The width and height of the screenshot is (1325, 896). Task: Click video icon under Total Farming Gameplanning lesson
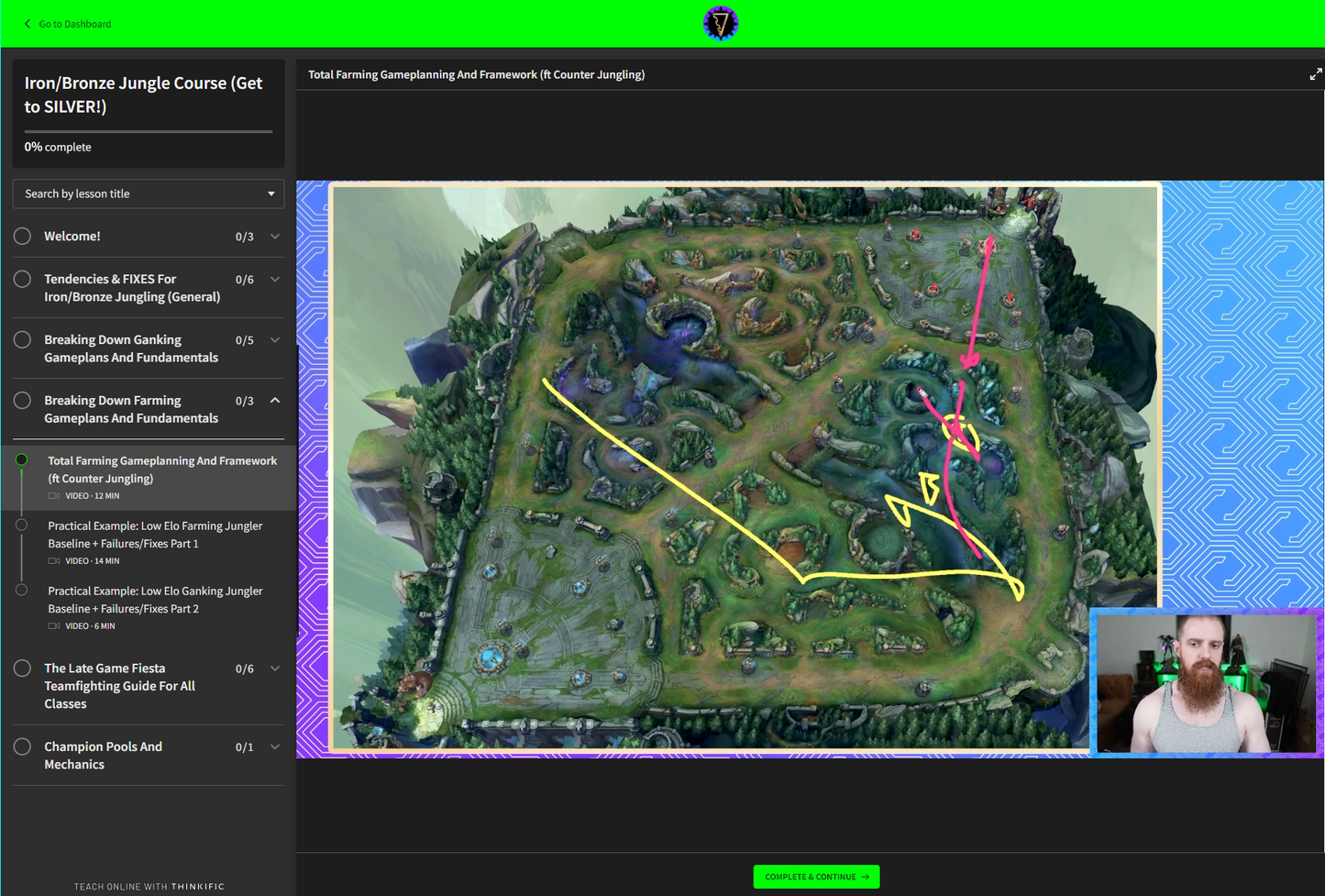54,496
